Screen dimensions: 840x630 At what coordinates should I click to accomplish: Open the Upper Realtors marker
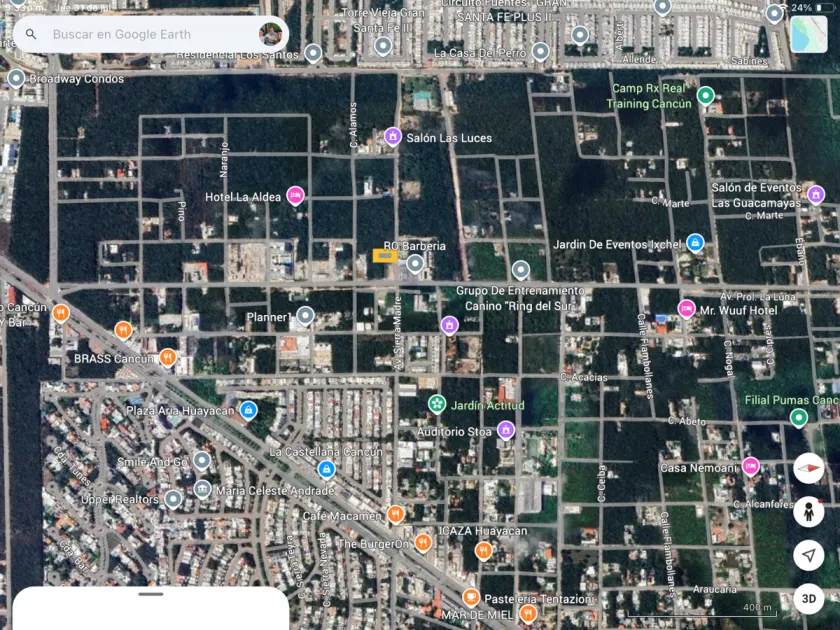point(173,499)
